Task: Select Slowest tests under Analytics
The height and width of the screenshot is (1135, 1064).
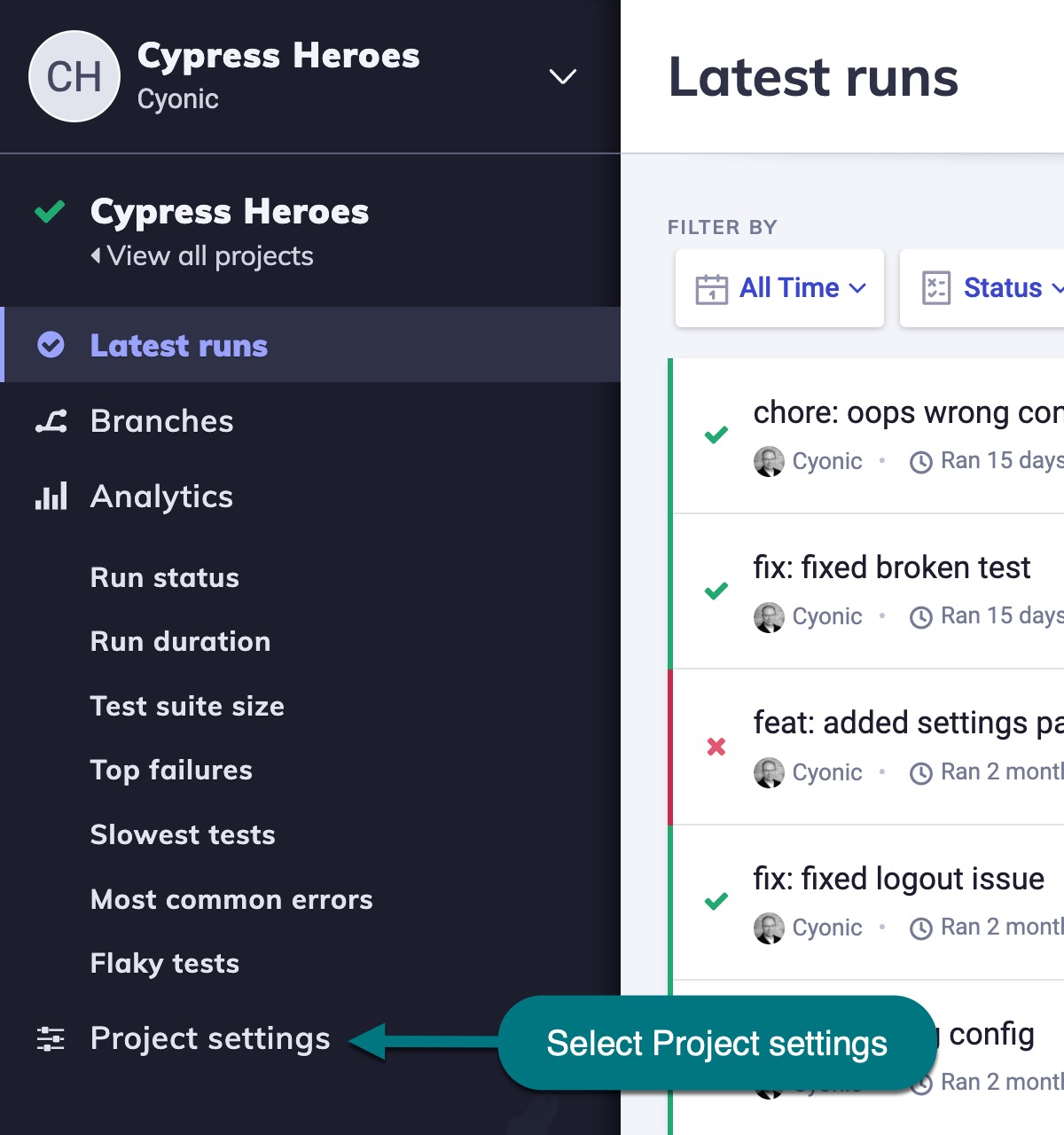Action: click(182, 834)
